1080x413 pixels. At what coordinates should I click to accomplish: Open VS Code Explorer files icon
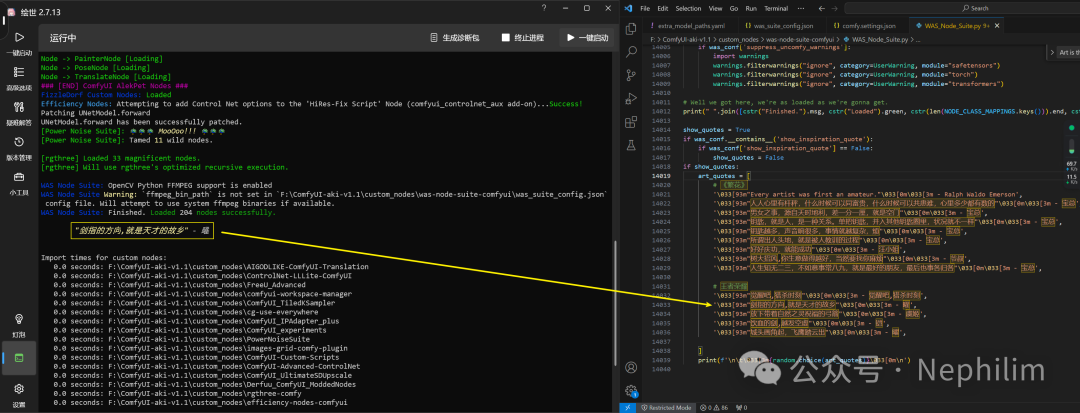point(630,29)
